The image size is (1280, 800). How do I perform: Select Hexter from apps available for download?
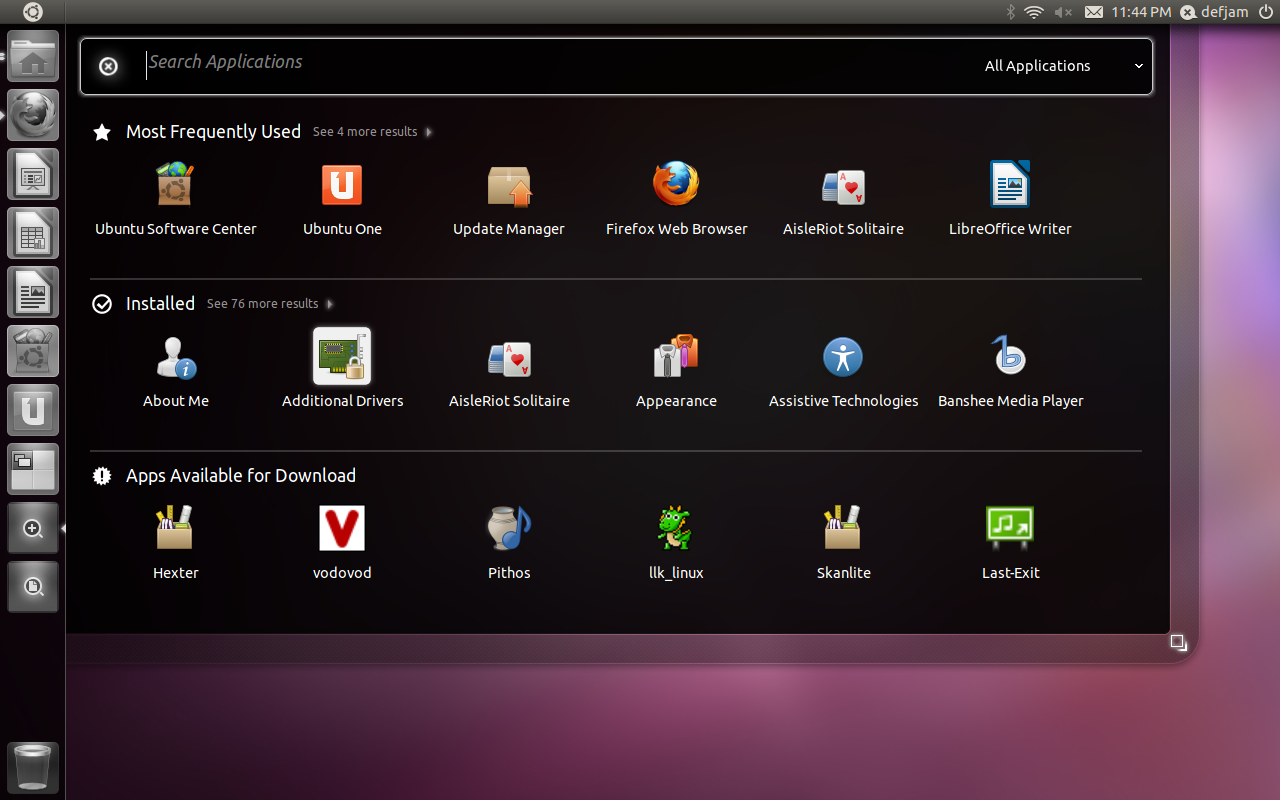coord(176,544)
